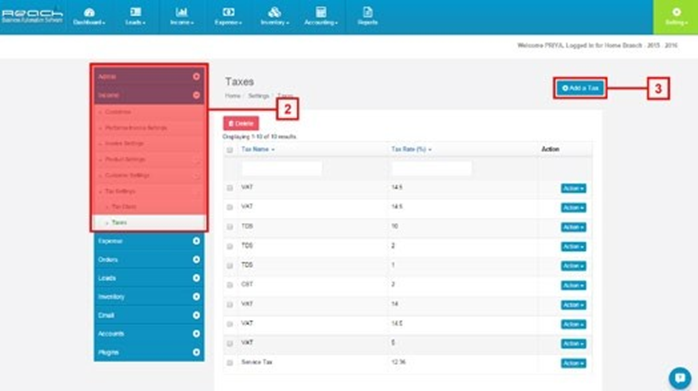Screen dimensions: 698x391
Task: Check the Service Tax row checkbox
Action: [x=230, y=363]
